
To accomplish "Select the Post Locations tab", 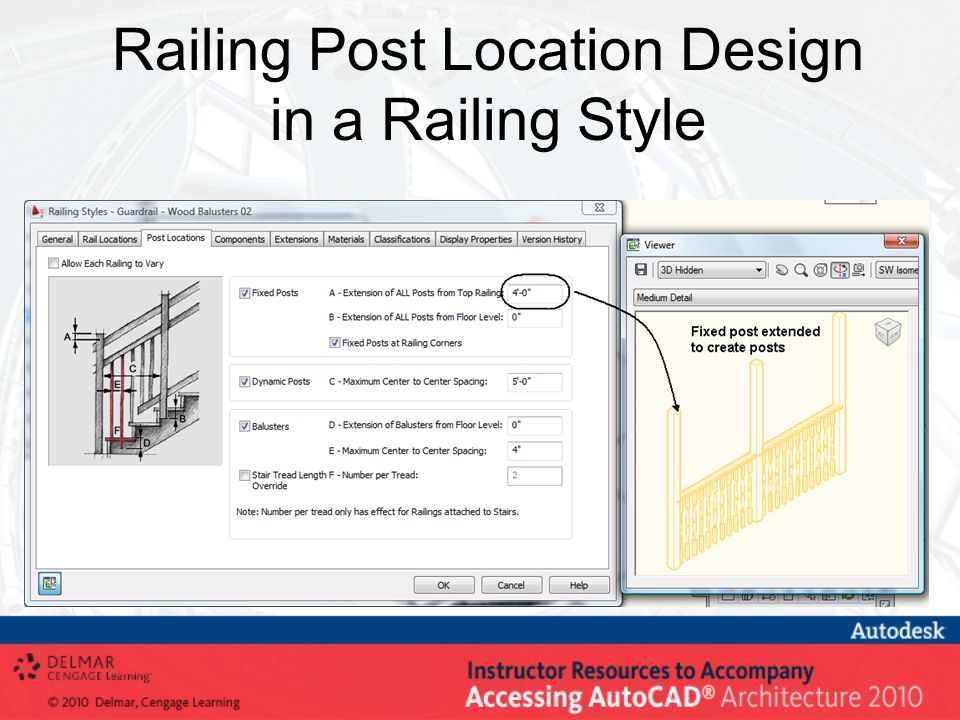I will point(176,238).
